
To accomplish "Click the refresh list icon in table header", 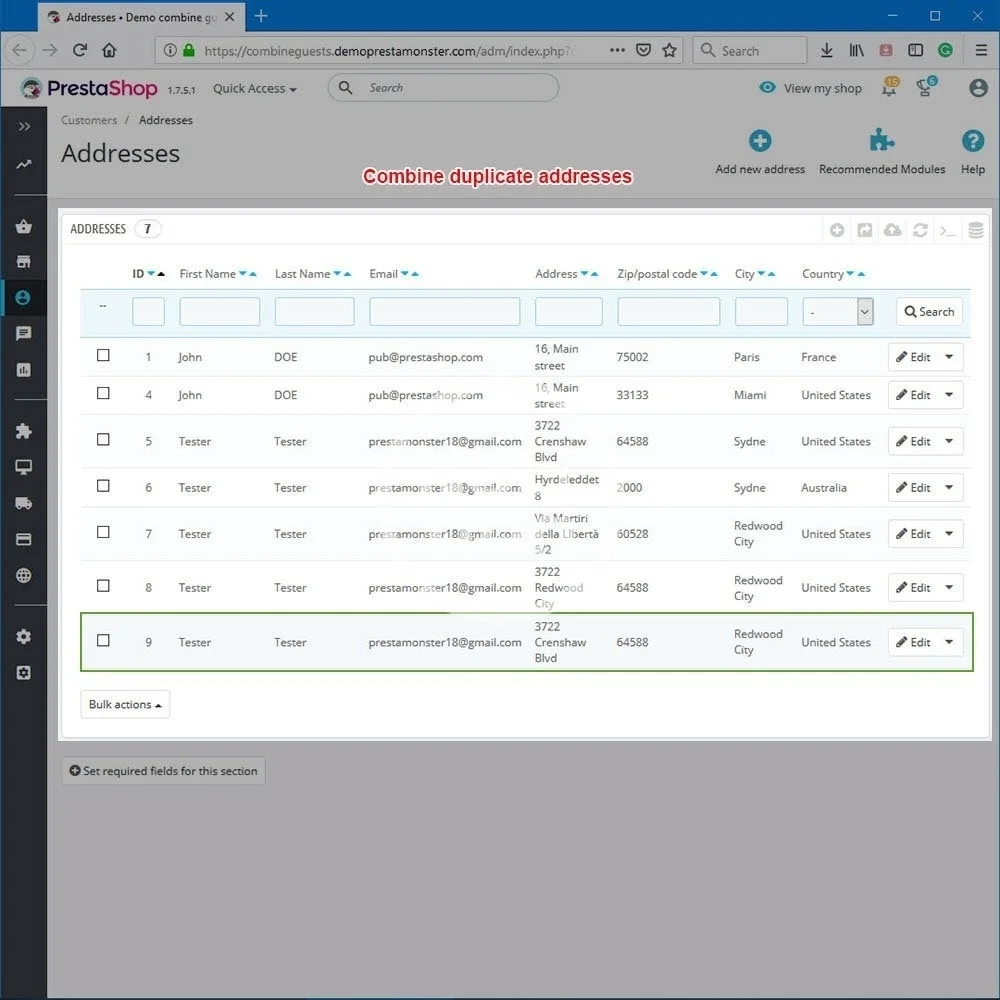I will click(x=920, y=230).
